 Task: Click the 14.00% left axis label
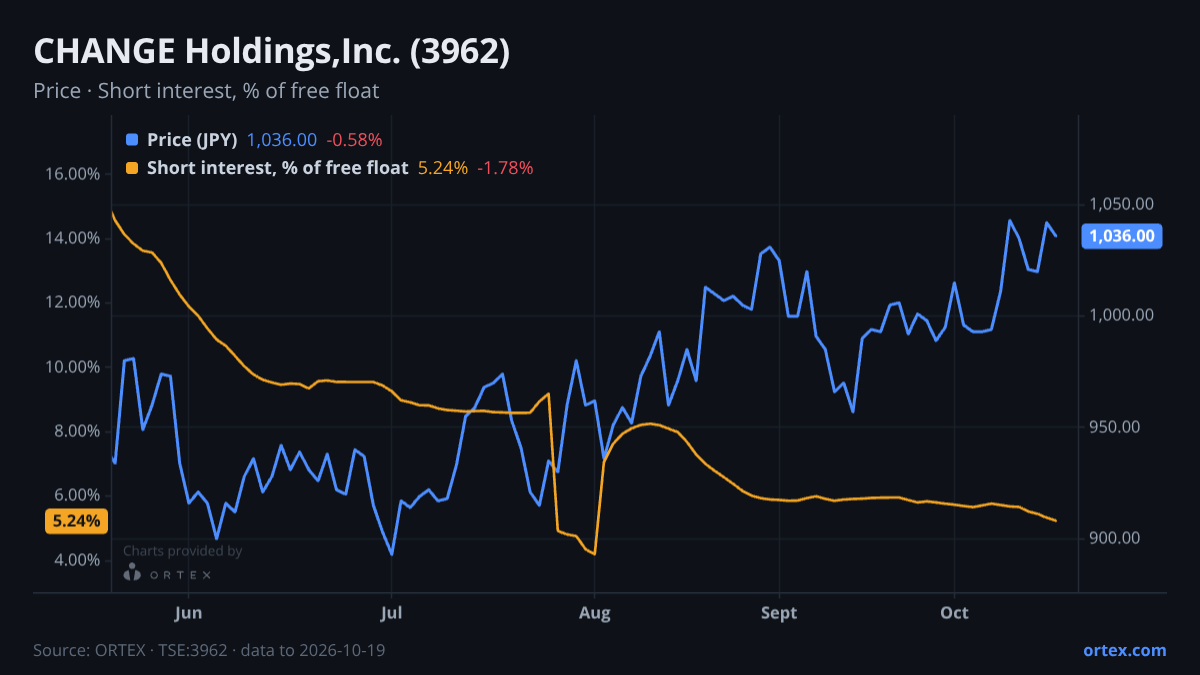click(x=73, y=238)
